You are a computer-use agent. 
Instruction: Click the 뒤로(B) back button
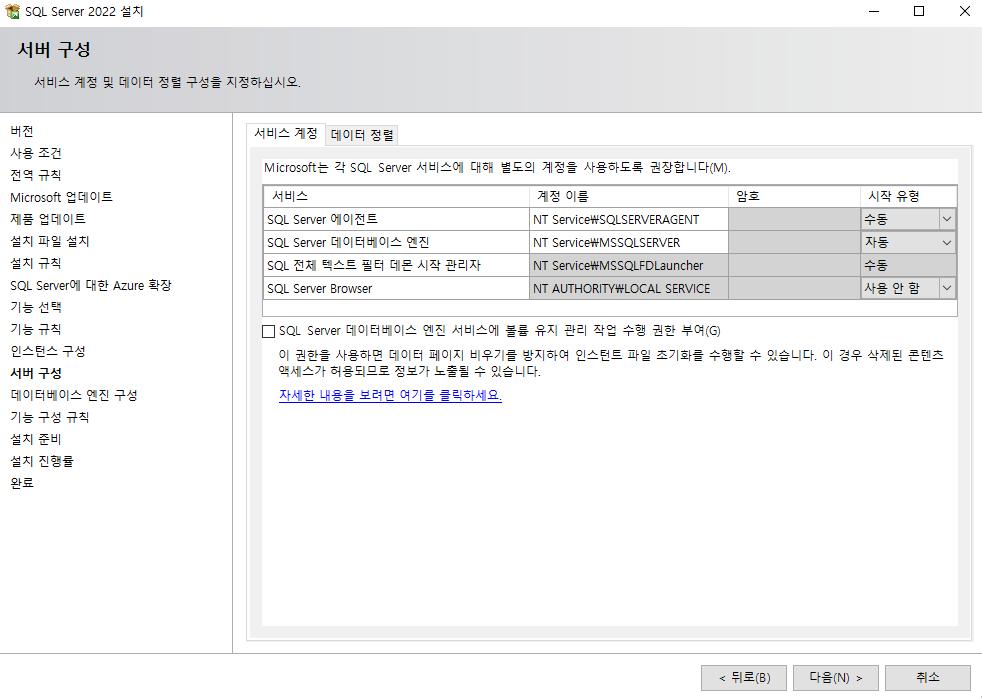tap(745, 677)
